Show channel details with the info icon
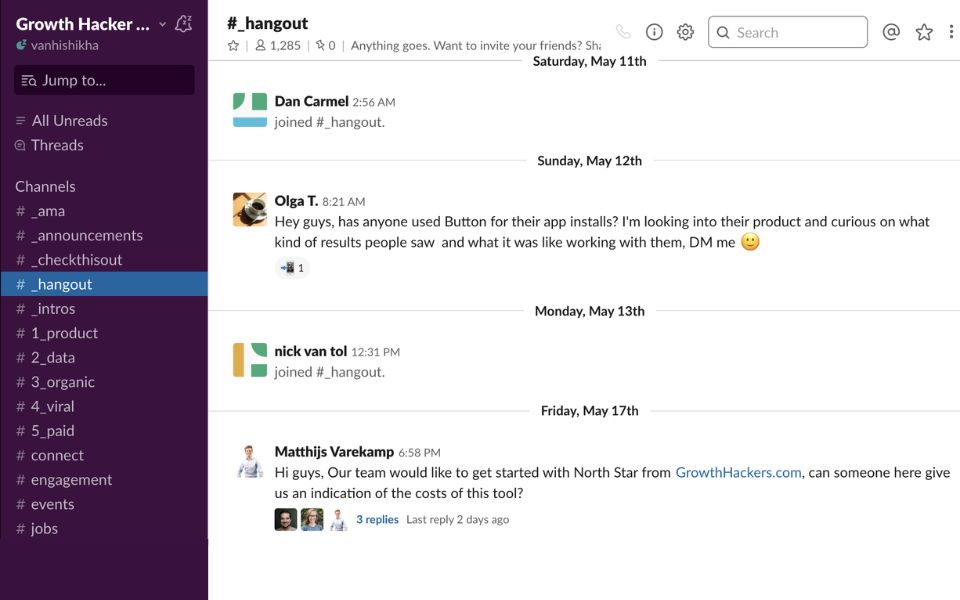960x600 pixels. click(x=654, y=32)
